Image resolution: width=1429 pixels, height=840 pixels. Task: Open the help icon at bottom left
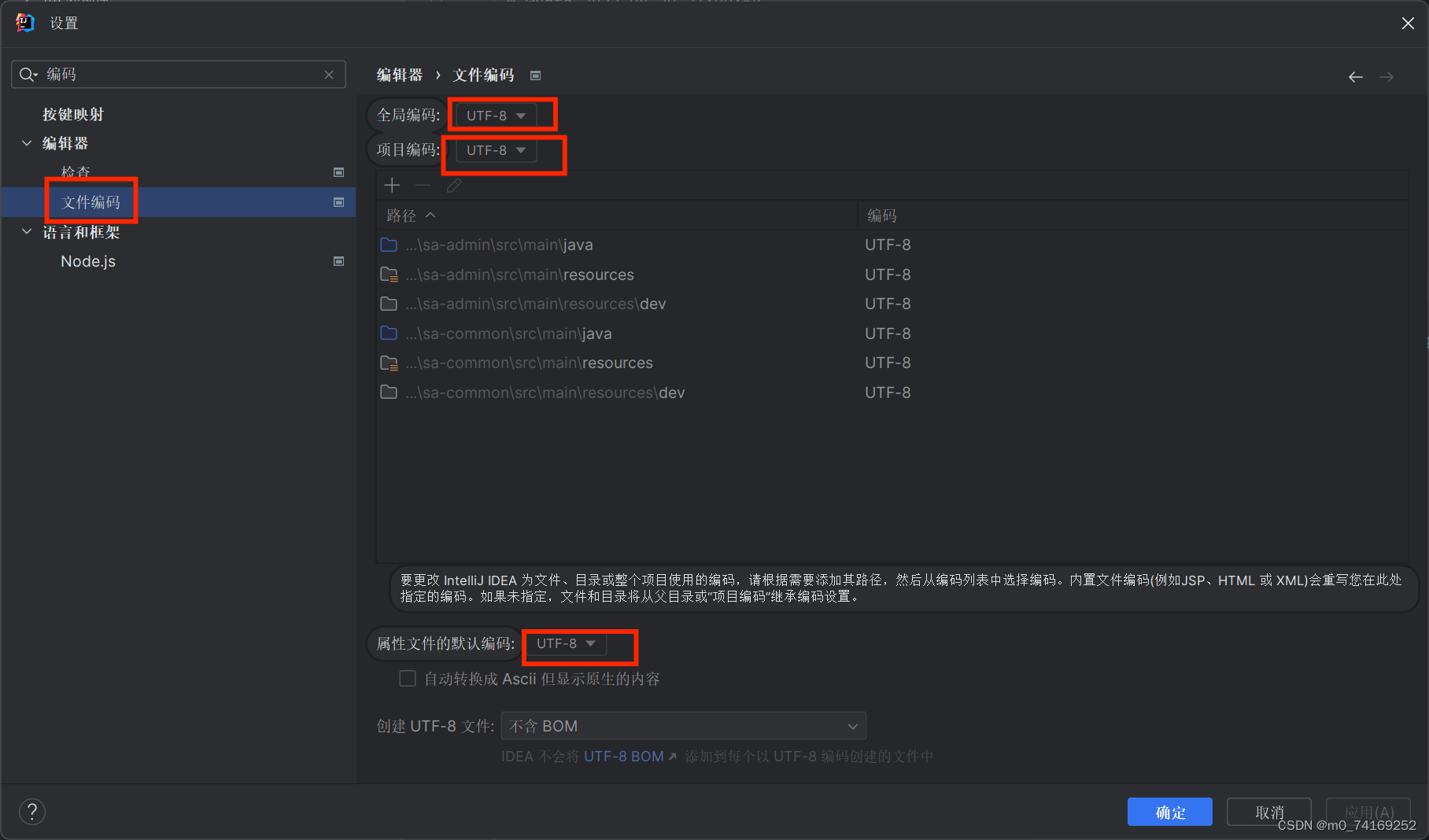click(x=32, y=811)
